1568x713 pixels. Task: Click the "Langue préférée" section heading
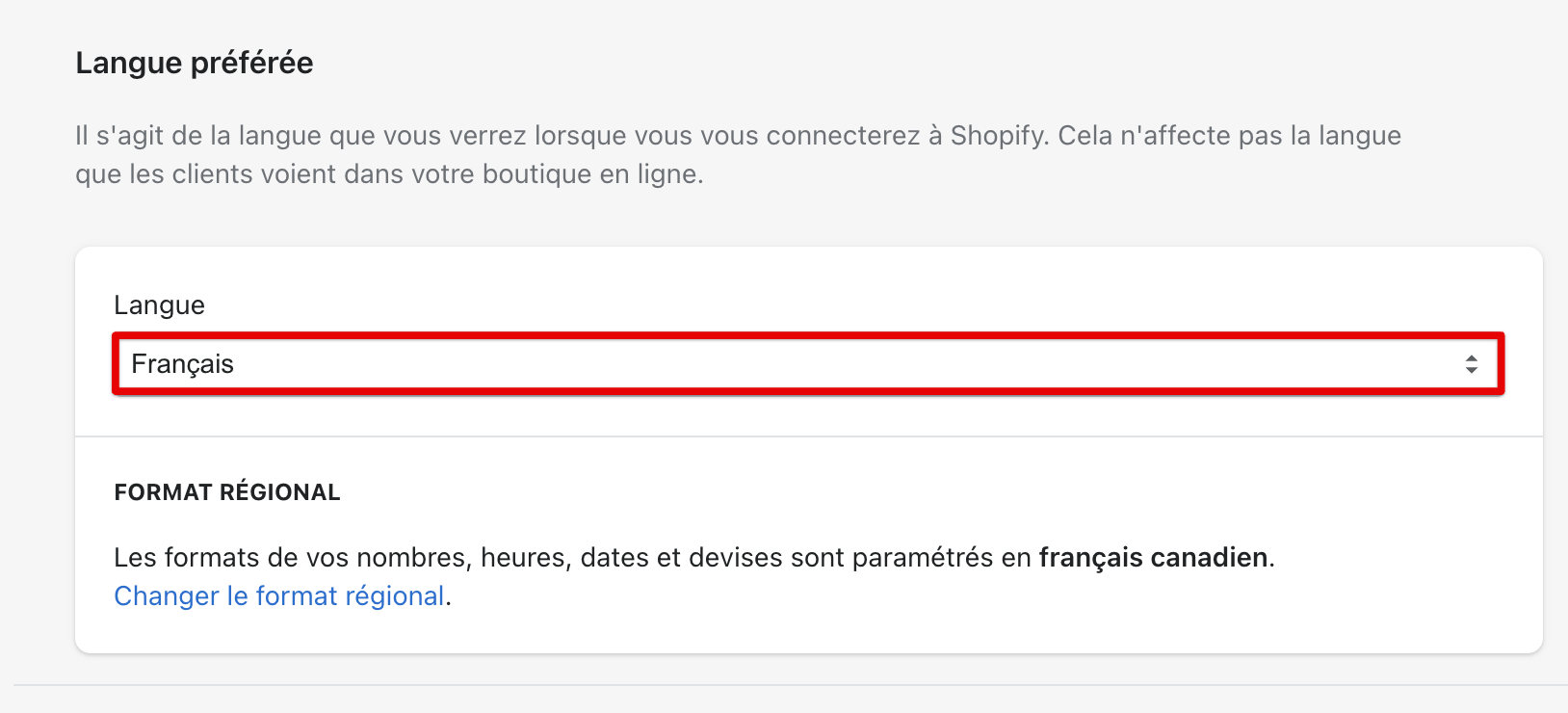click(195, 64)
